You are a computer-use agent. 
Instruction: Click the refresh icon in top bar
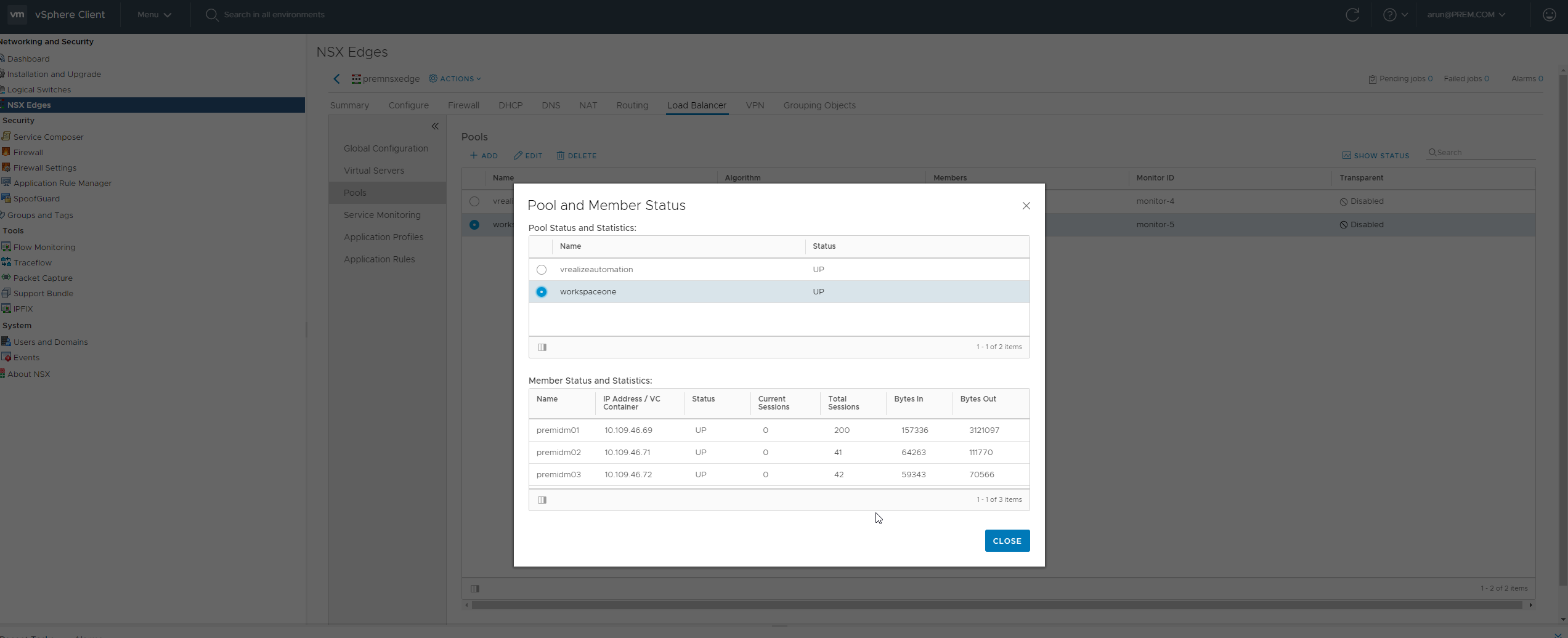[1352, 15]
